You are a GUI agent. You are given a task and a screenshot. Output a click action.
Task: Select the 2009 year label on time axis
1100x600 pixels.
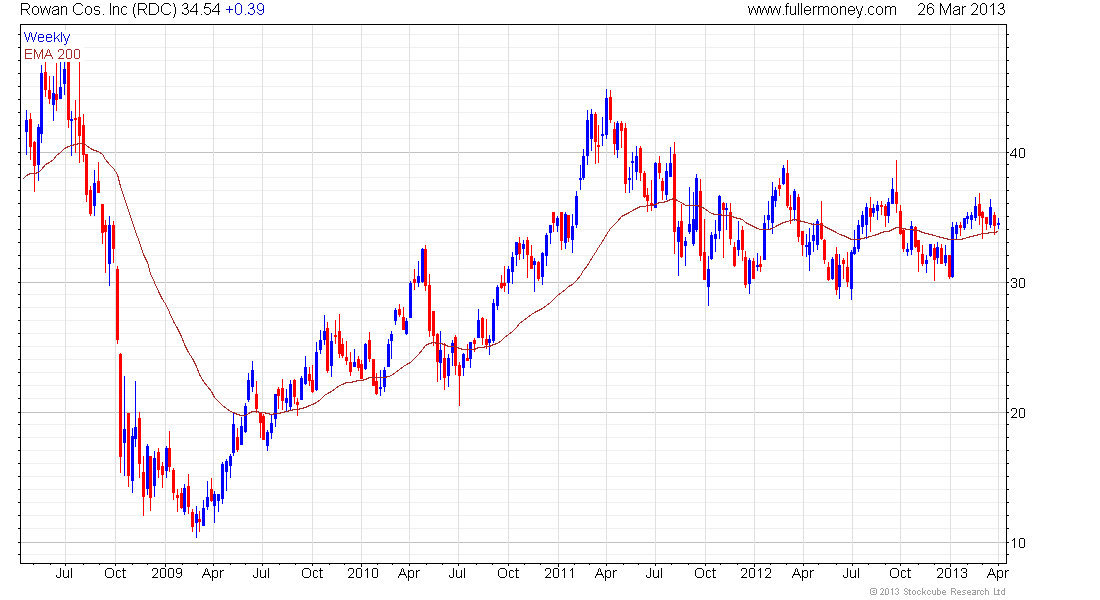[166, 573]
